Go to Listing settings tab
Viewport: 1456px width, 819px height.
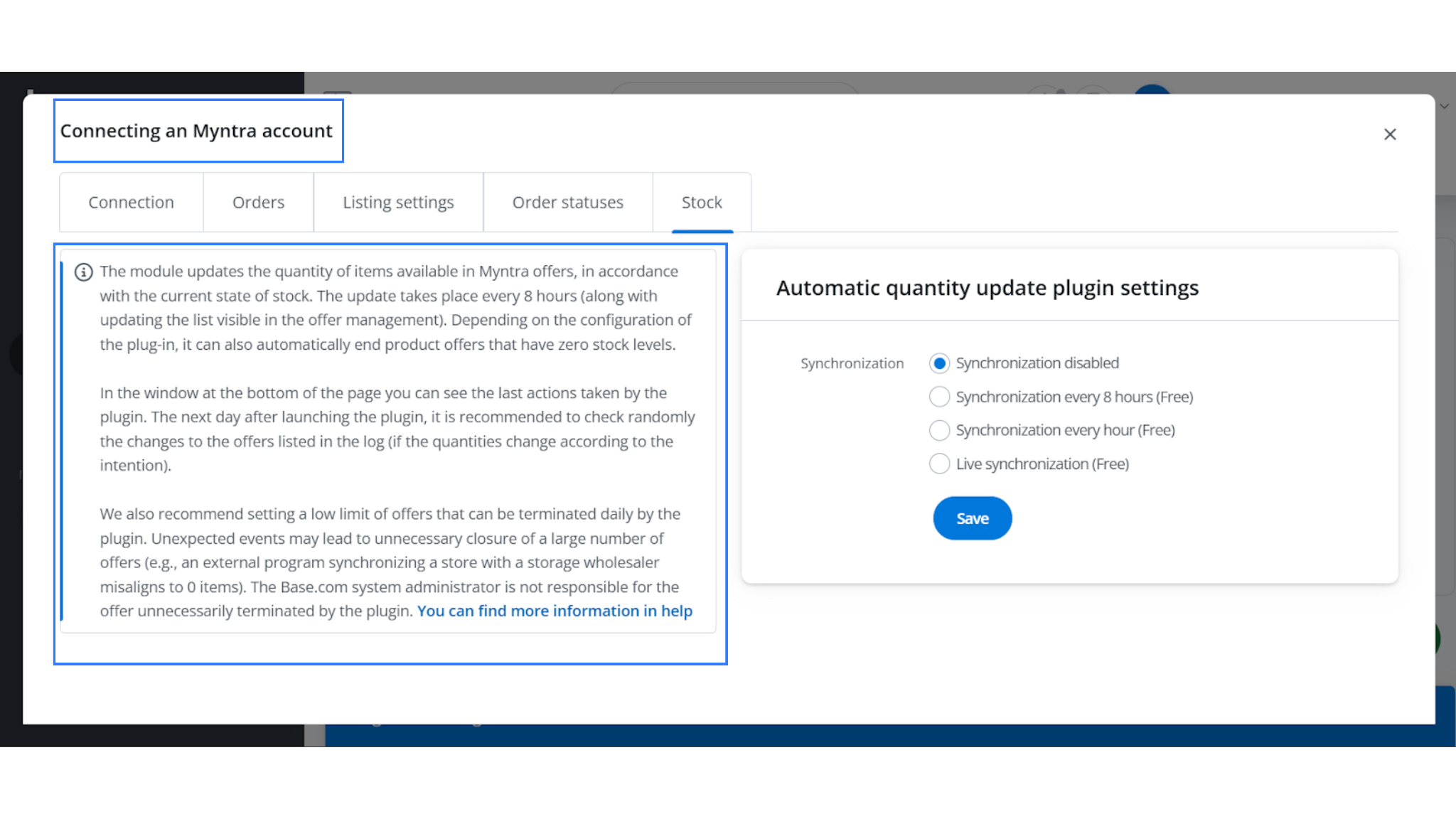[398, 203]
